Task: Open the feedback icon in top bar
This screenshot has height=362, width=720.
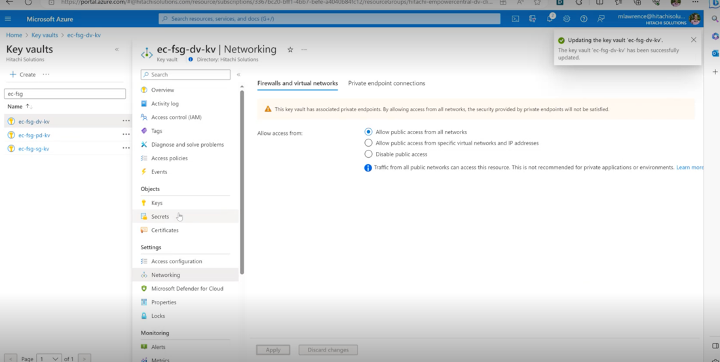Action: (x=601, y=19)
